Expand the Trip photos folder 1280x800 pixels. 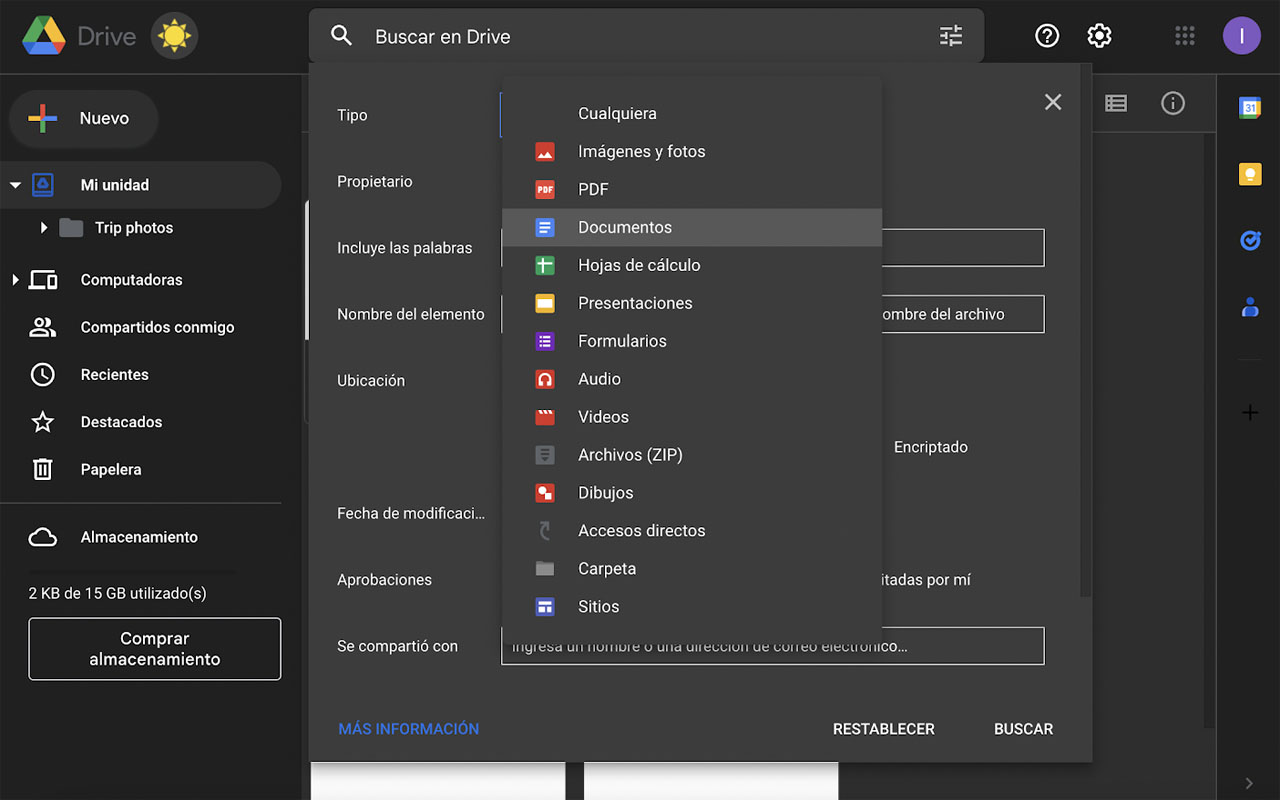coord(44,228)
